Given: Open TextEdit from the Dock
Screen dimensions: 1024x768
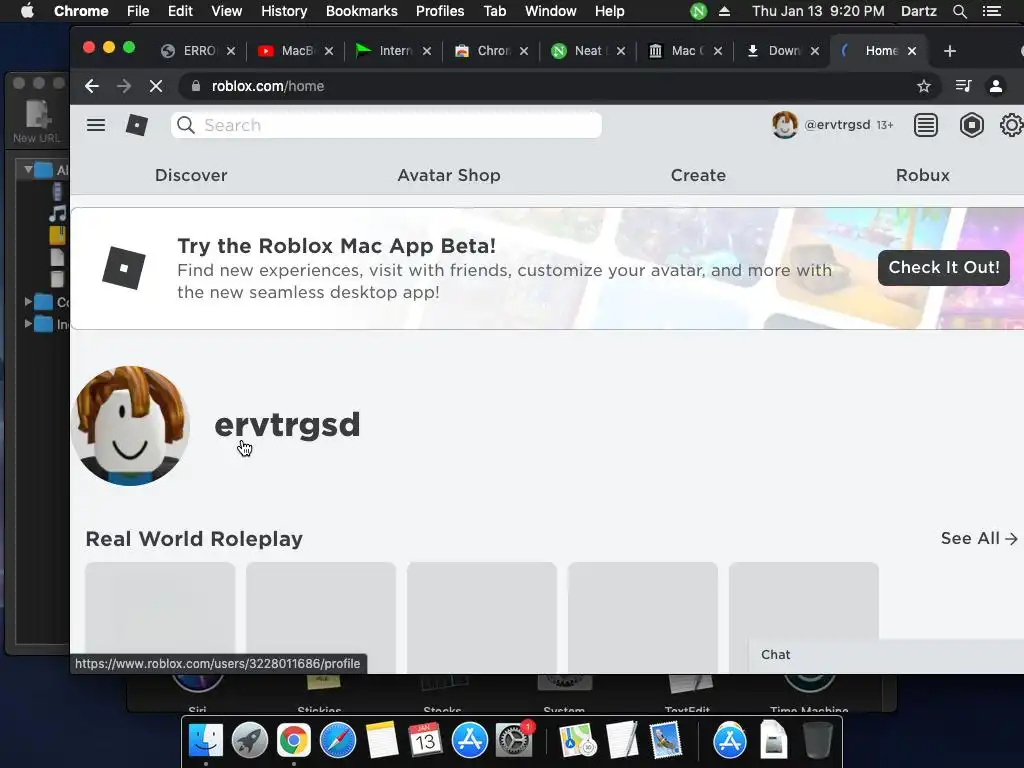Looking at the screenshot, I should 621,741.
